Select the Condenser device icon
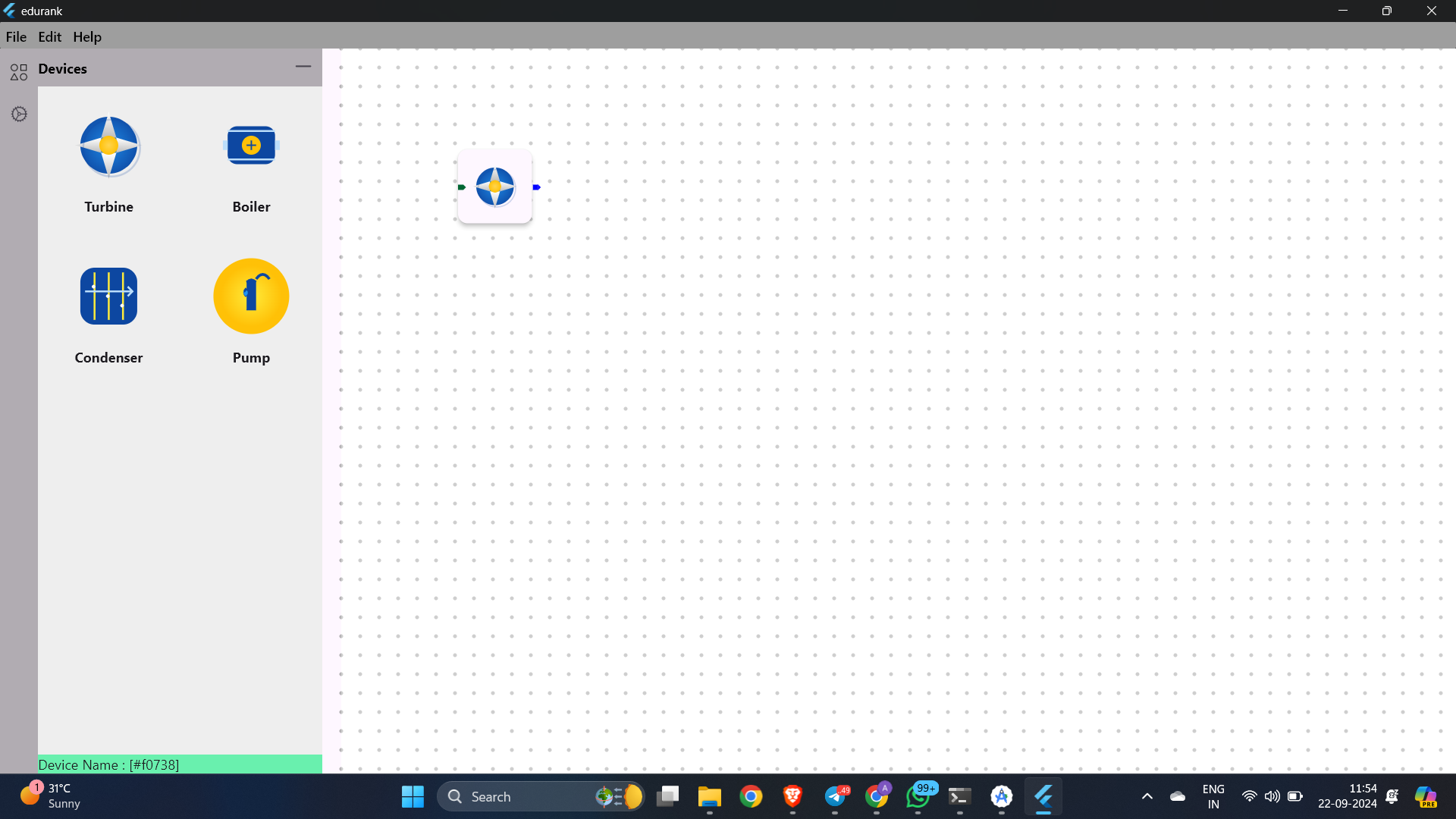This screenshot has width=1456, height=819. pos(109,296)
